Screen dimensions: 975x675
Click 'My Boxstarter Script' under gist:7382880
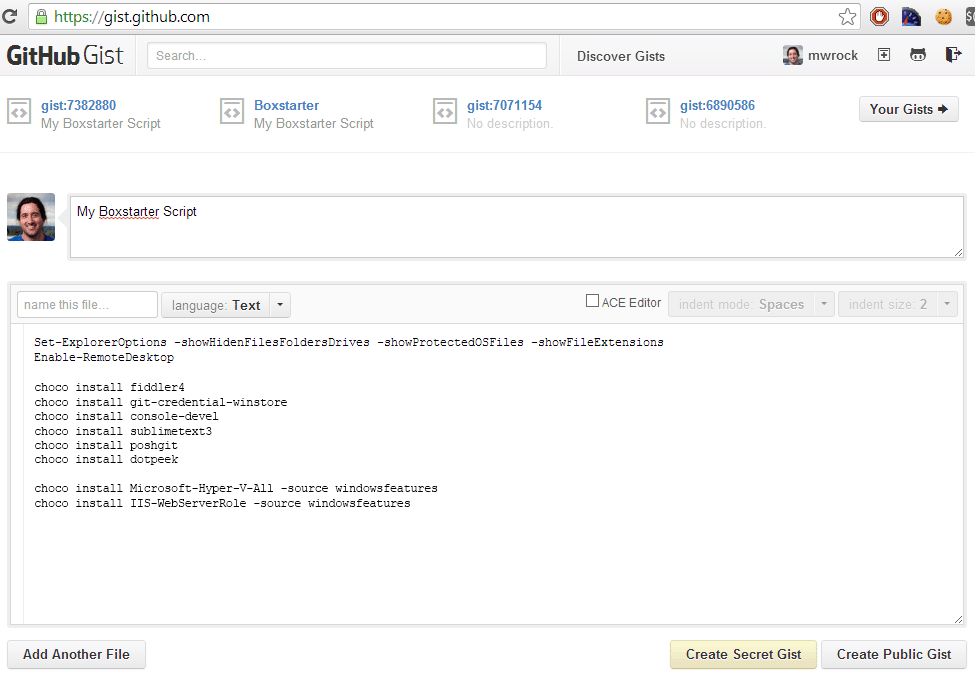[x=101, y=124]
